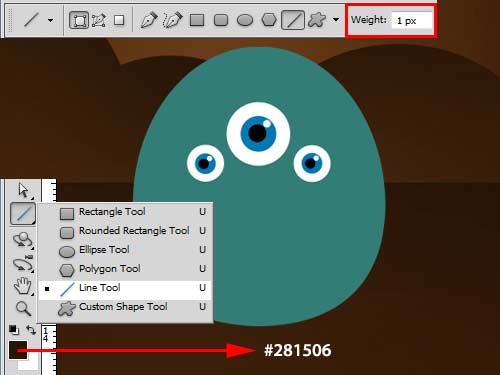Choose the Polygon shape in options bar
The image size is (500, 375).
[269, 20]
